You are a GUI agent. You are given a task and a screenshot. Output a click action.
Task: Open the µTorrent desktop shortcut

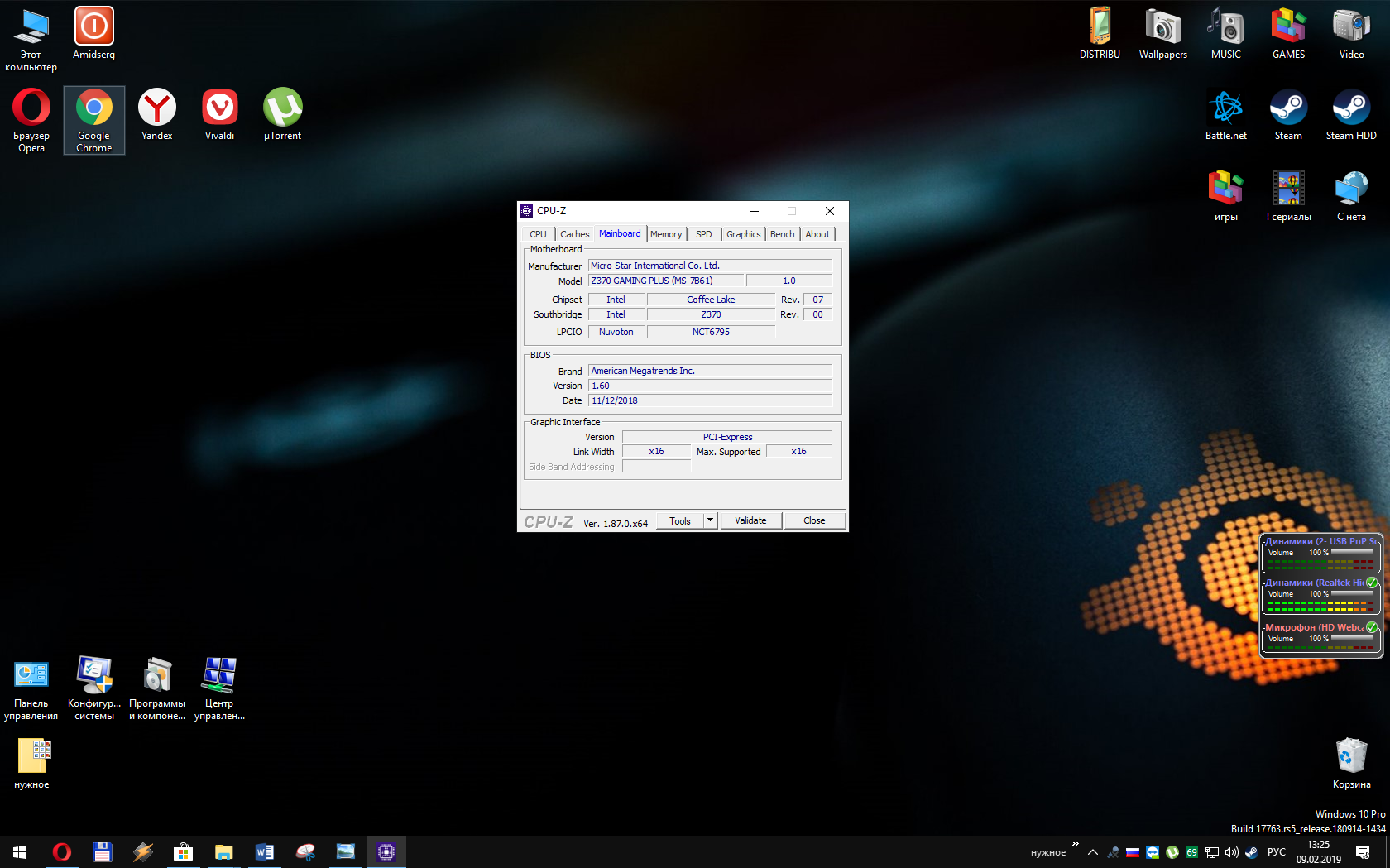[x=283, y=115]
